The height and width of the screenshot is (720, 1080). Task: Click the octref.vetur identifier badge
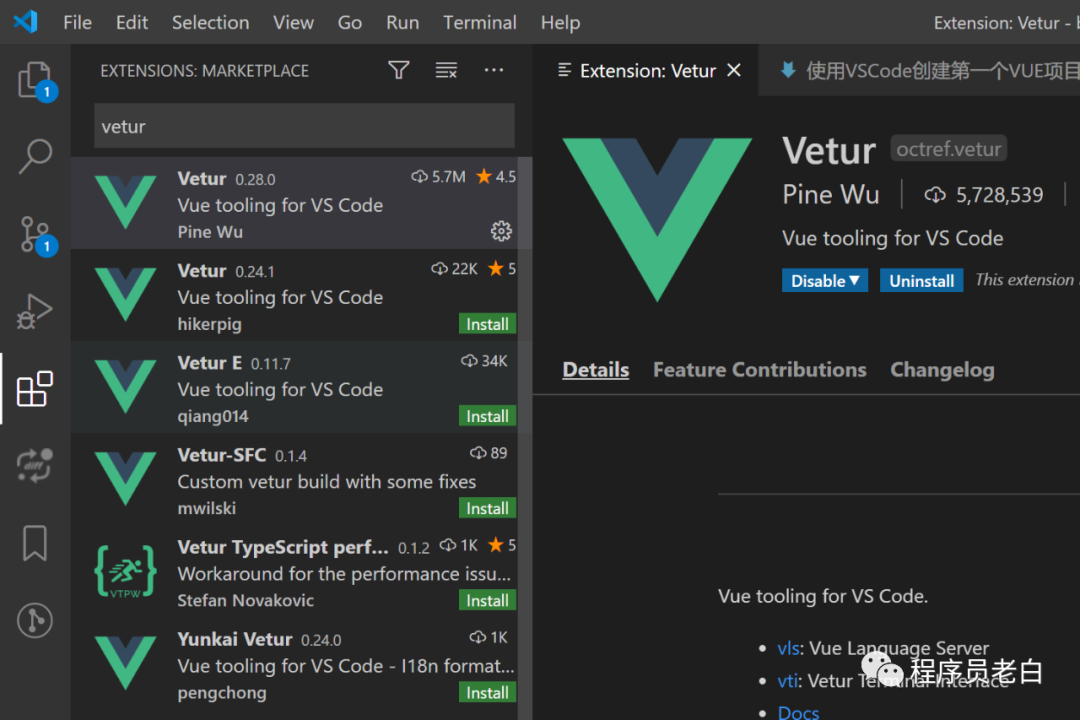click(x=948, y=149)
